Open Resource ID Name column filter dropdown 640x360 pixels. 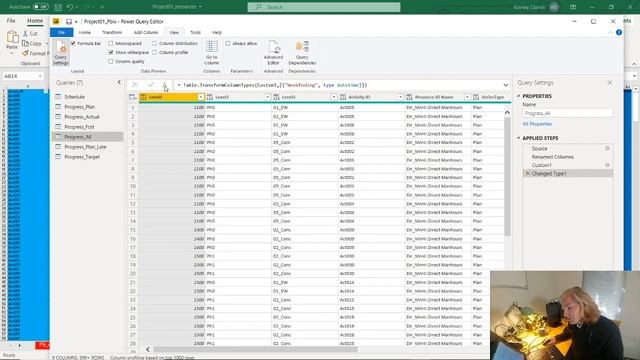[467, 97]
